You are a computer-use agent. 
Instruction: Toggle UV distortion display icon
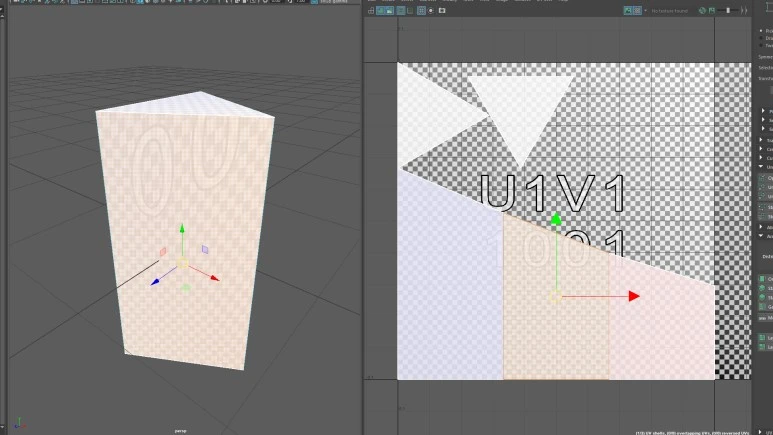click(390, 10)
